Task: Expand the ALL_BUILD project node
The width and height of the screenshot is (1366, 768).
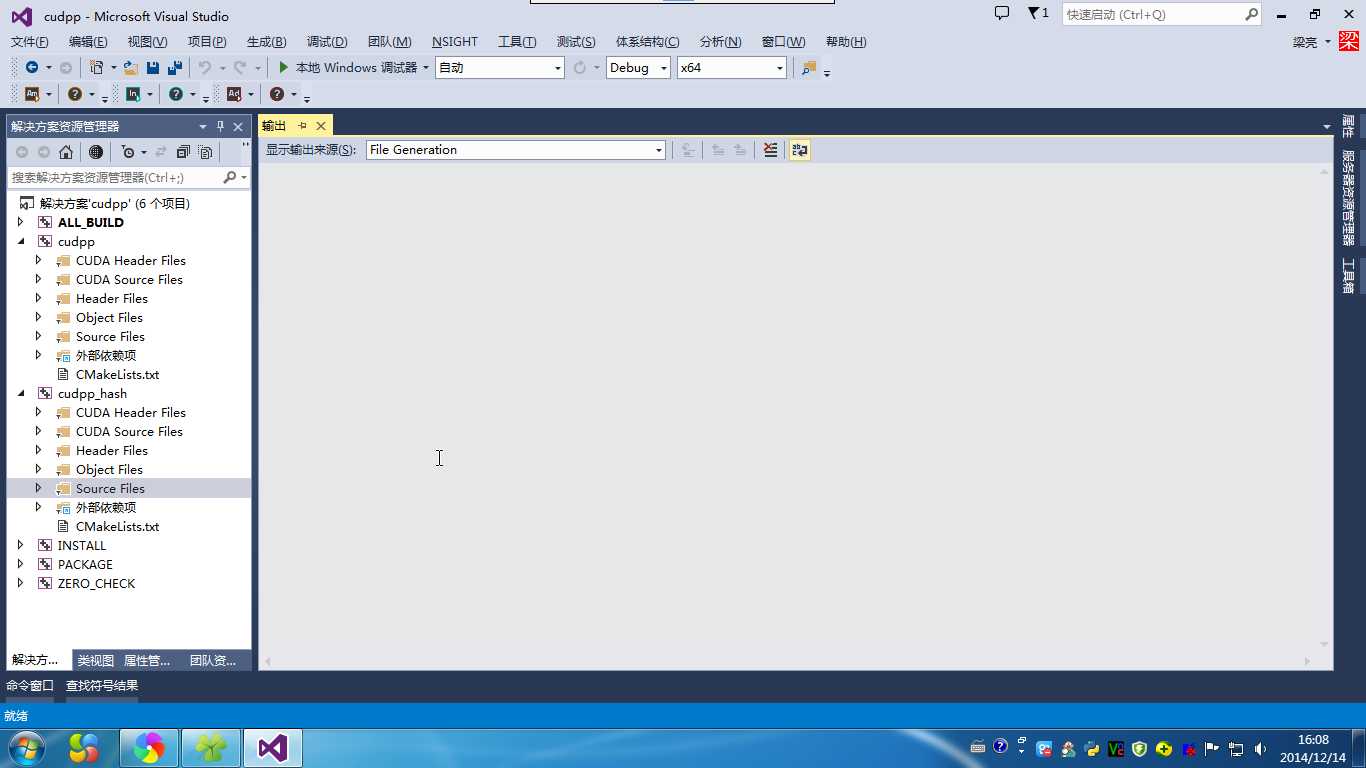Action: click(x=21, y=222)
